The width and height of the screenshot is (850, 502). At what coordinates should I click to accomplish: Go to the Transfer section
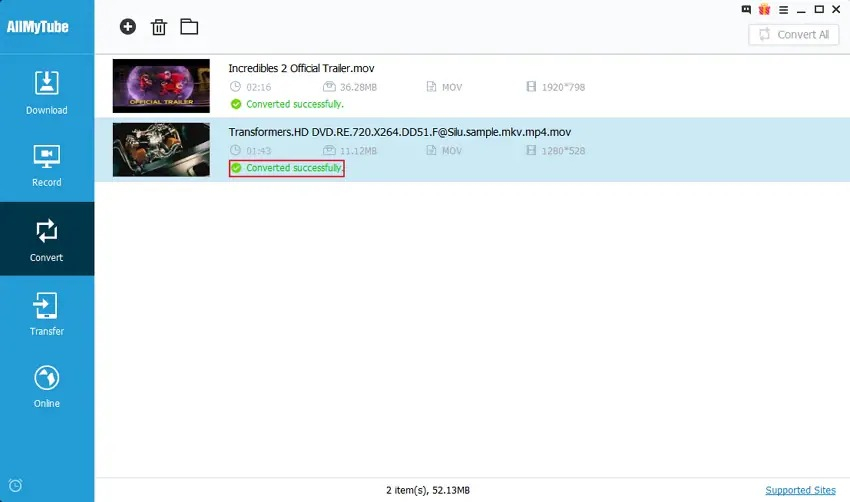pyautogui.click(x=47, y=313)
